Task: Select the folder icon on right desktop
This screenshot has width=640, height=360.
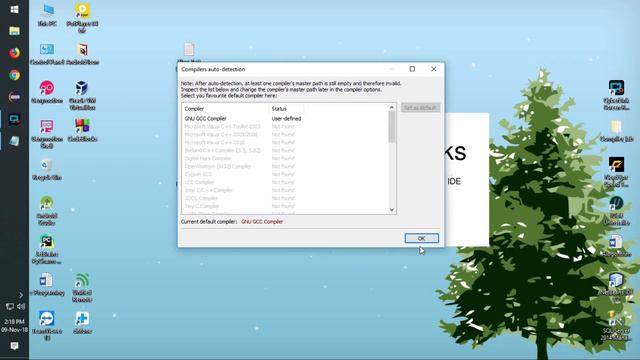Action: click(616, 131)
